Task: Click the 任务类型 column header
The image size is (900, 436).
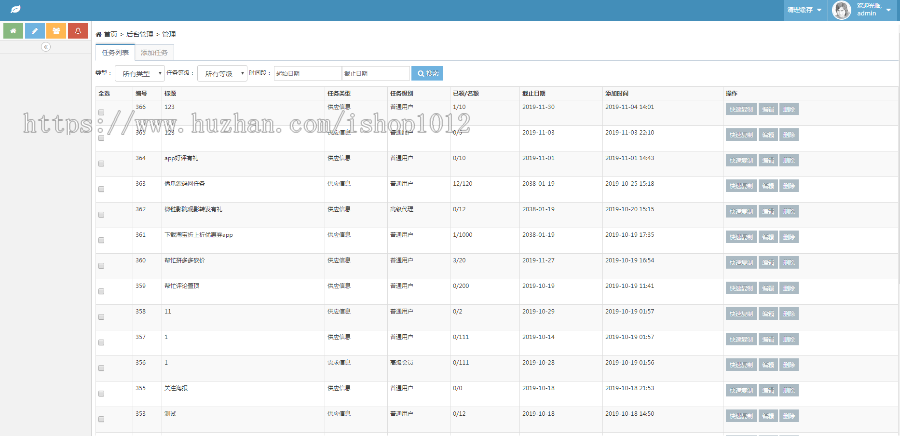Action: [x=338, y=93]
